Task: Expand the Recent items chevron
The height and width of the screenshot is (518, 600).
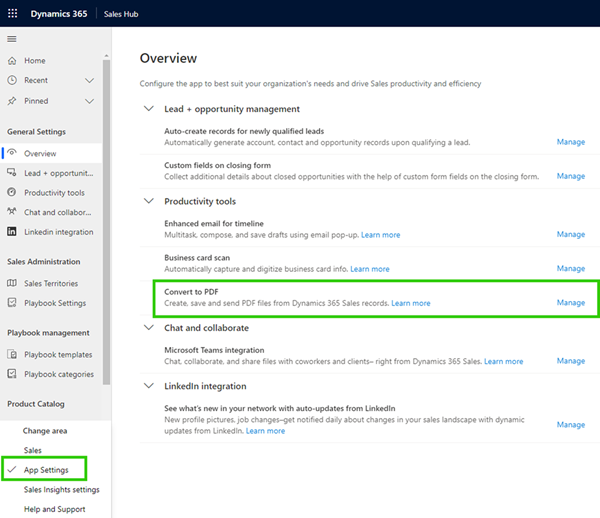Action: pos(90,81)
